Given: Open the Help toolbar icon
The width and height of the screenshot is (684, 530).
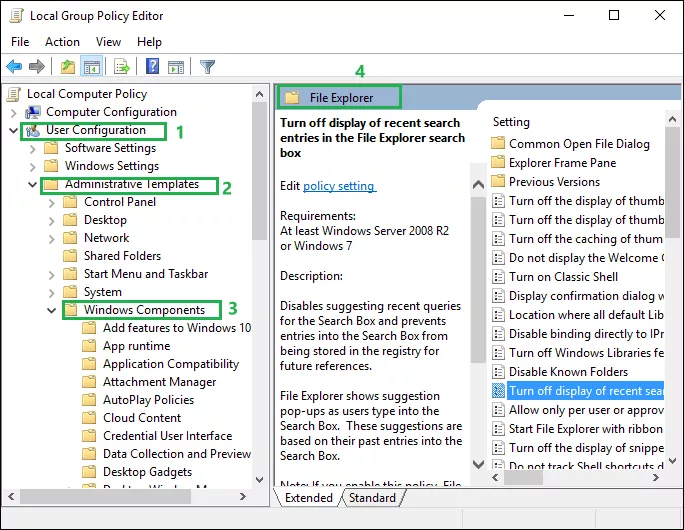Looking at the screenshot, I should click(x=152, y=67).
